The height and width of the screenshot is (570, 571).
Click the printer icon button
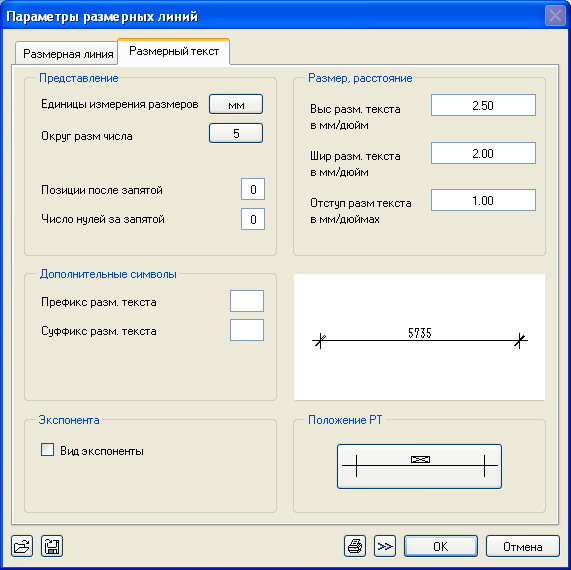point(355,546)
